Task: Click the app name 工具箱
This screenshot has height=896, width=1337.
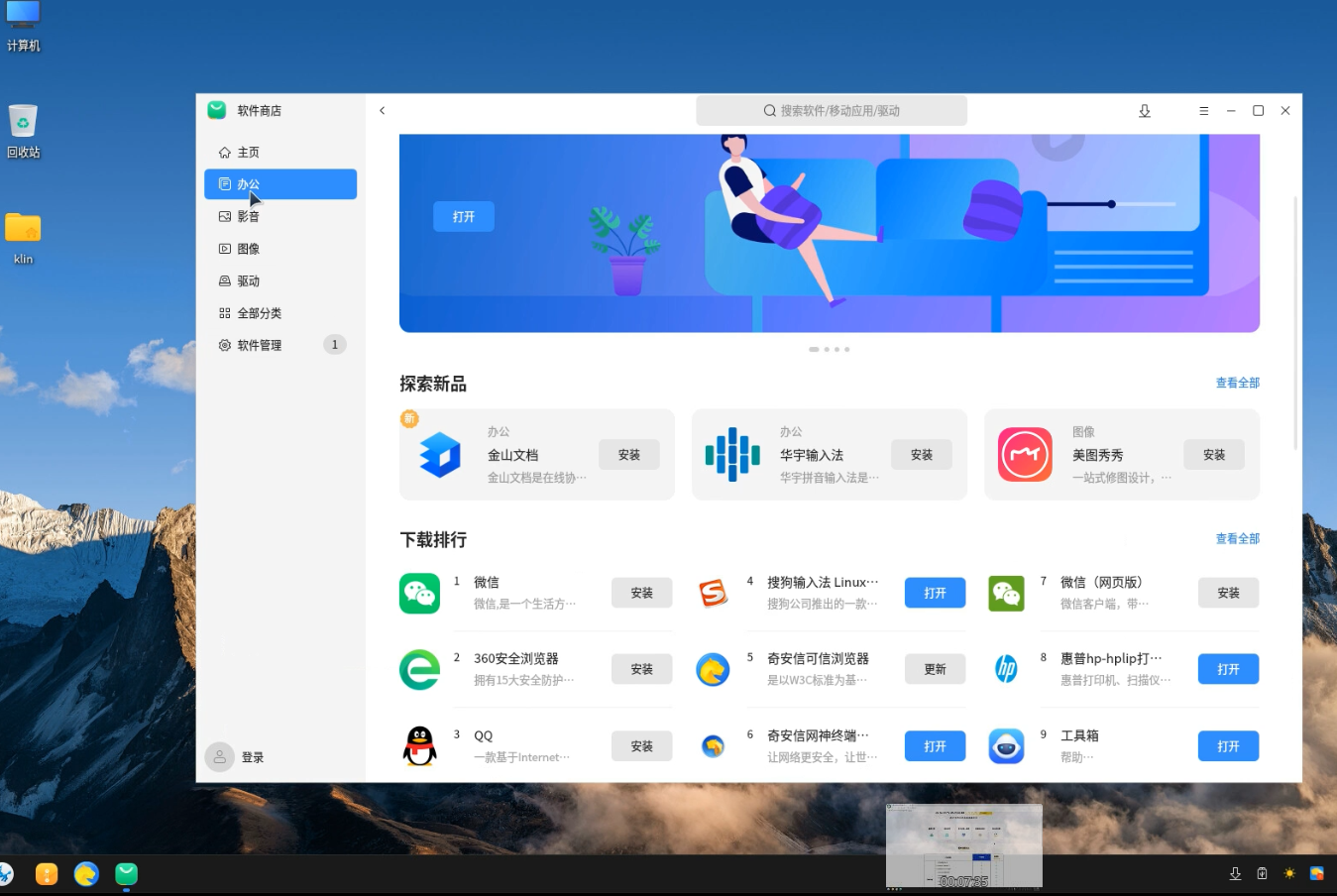Action: [1079, 735]
